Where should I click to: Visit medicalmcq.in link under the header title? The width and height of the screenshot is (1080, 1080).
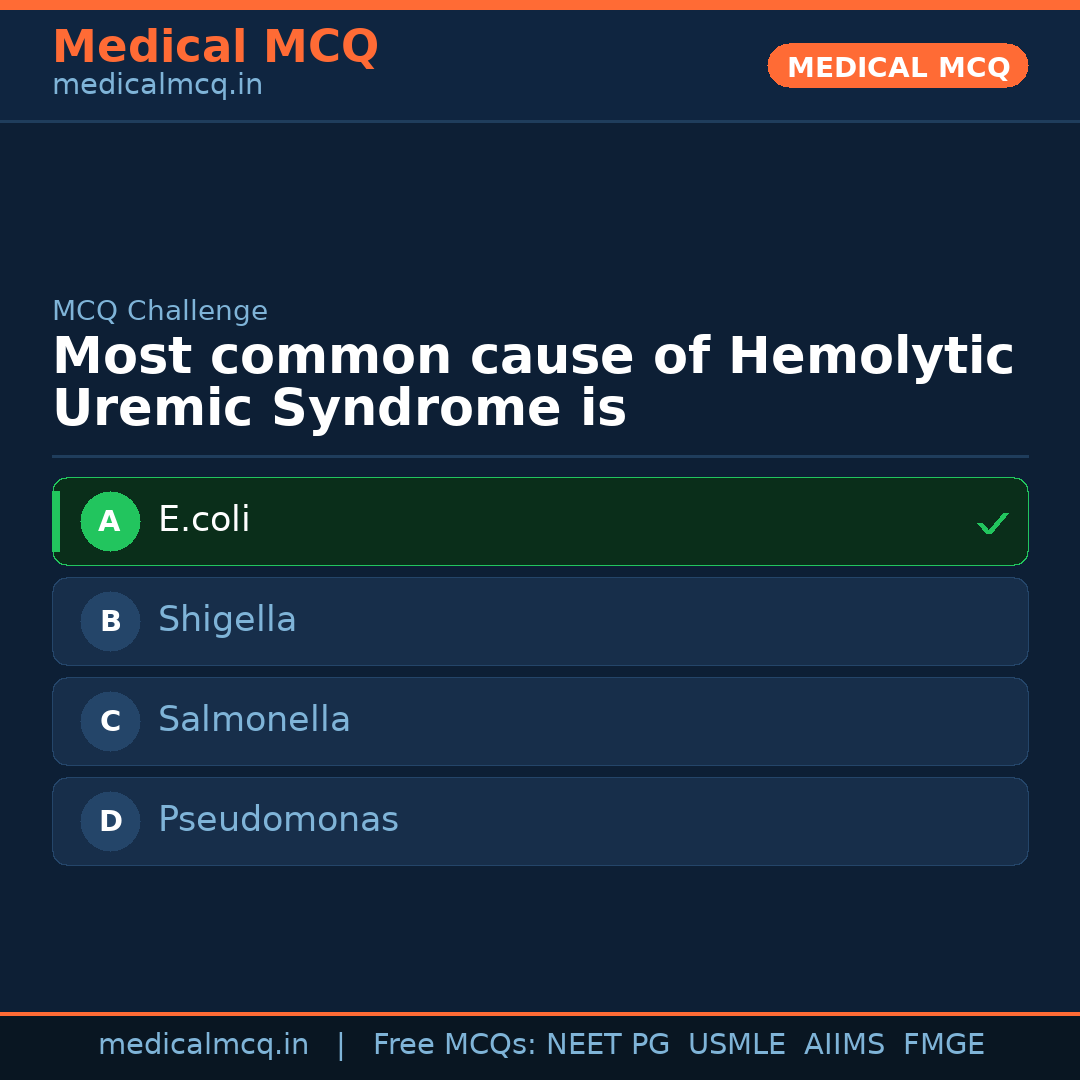pyautogui.click(x=157, y=86)
